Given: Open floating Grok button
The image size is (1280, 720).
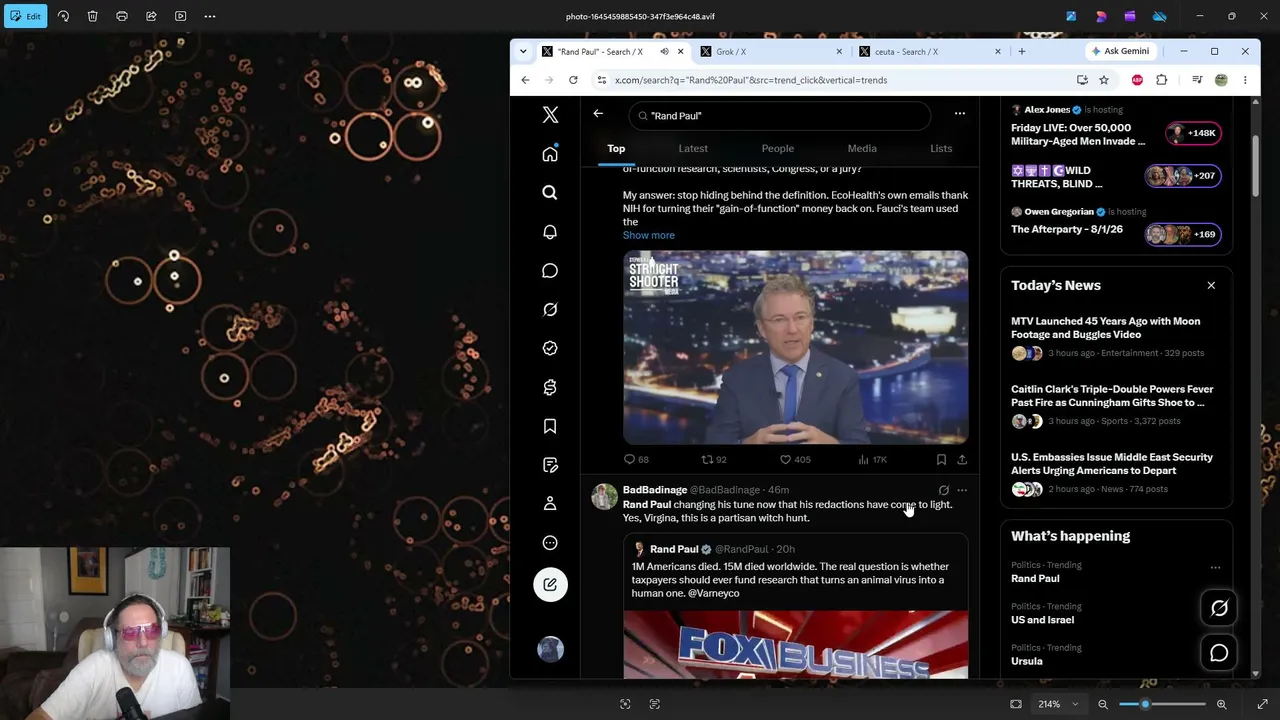Looking at the screenshot, I should click(1219, 608).
